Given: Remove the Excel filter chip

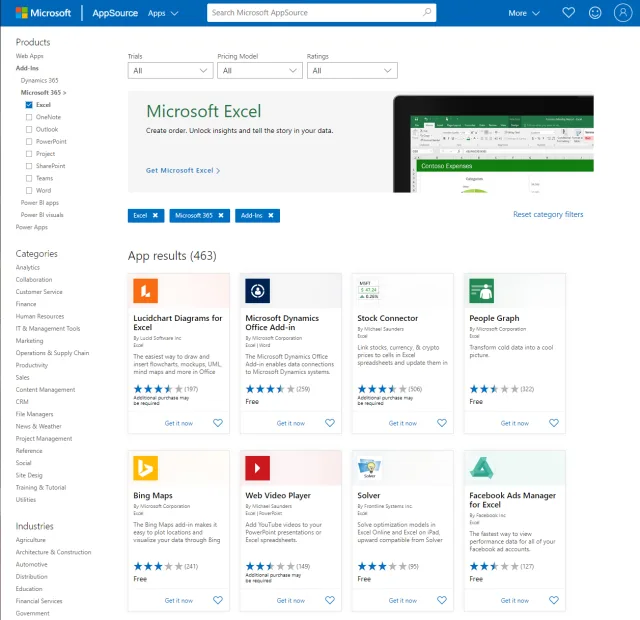Looking at the screenshot, I should click(x=155, y=215).
